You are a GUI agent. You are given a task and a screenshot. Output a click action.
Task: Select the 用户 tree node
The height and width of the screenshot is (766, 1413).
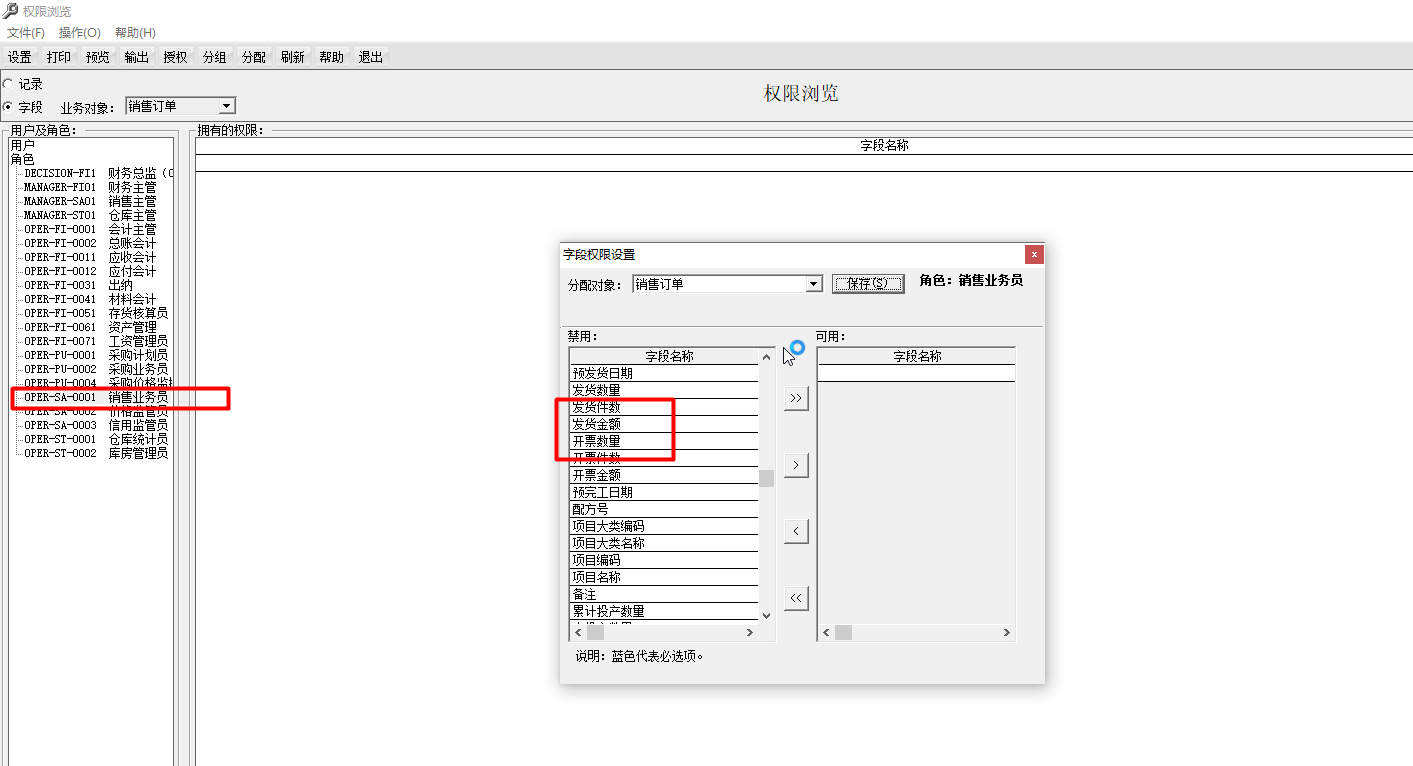(22, 145)
